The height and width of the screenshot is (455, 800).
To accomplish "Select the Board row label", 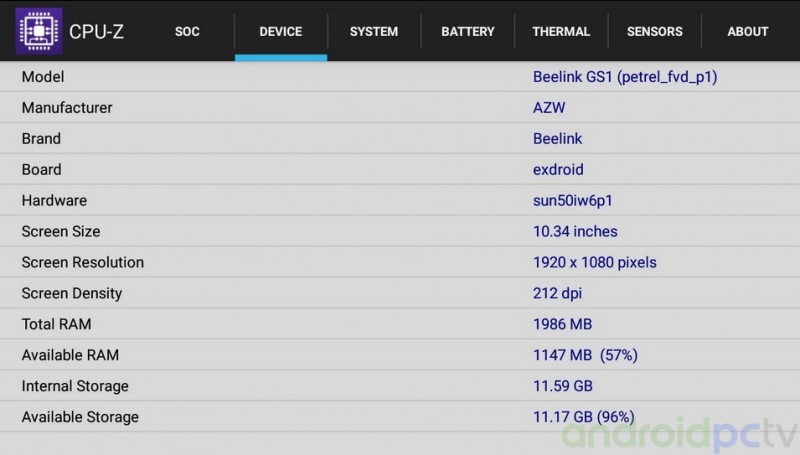I will [x=41, y=169].
